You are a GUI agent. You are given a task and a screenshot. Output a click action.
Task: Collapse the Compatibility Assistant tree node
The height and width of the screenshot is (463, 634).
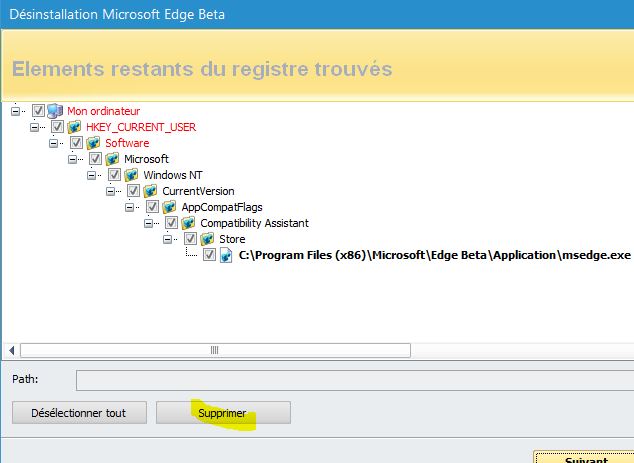(148, 223)
